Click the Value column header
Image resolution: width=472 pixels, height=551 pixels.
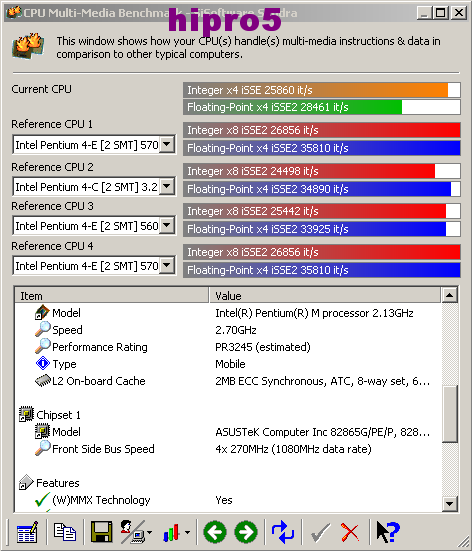[x=325, y=295]
